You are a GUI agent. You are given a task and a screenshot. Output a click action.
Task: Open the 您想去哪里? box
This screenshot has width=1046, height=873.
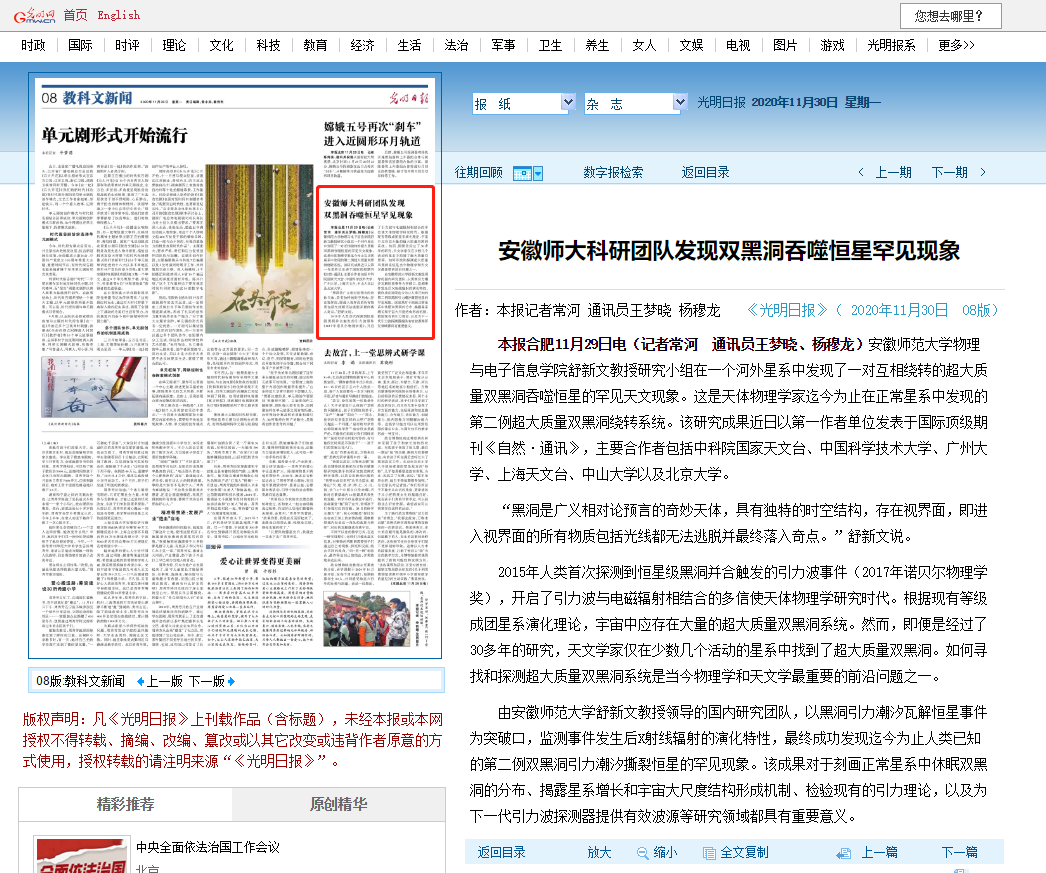tap(950, 16)
